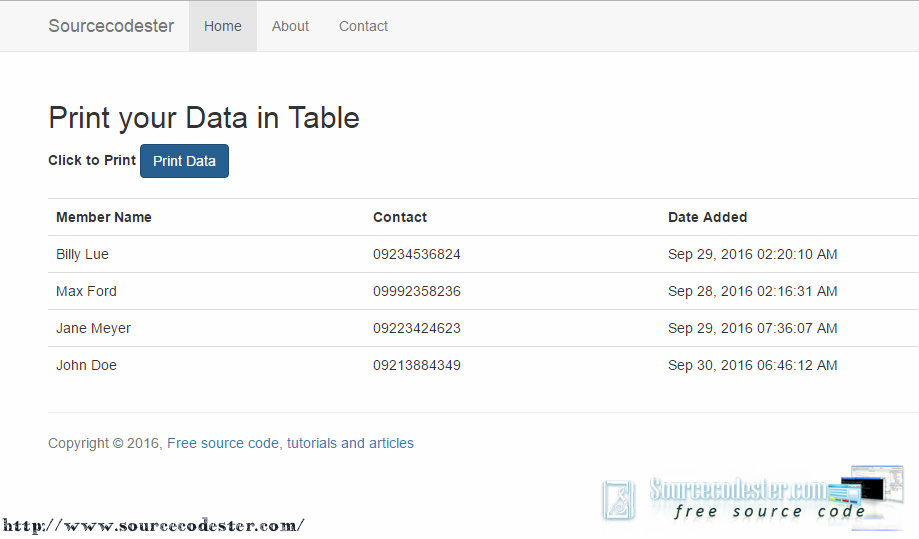The height and width of the screenshot is (539, 919).
Task: Click the document icon beside watermark logo
Action: [618, 500]
